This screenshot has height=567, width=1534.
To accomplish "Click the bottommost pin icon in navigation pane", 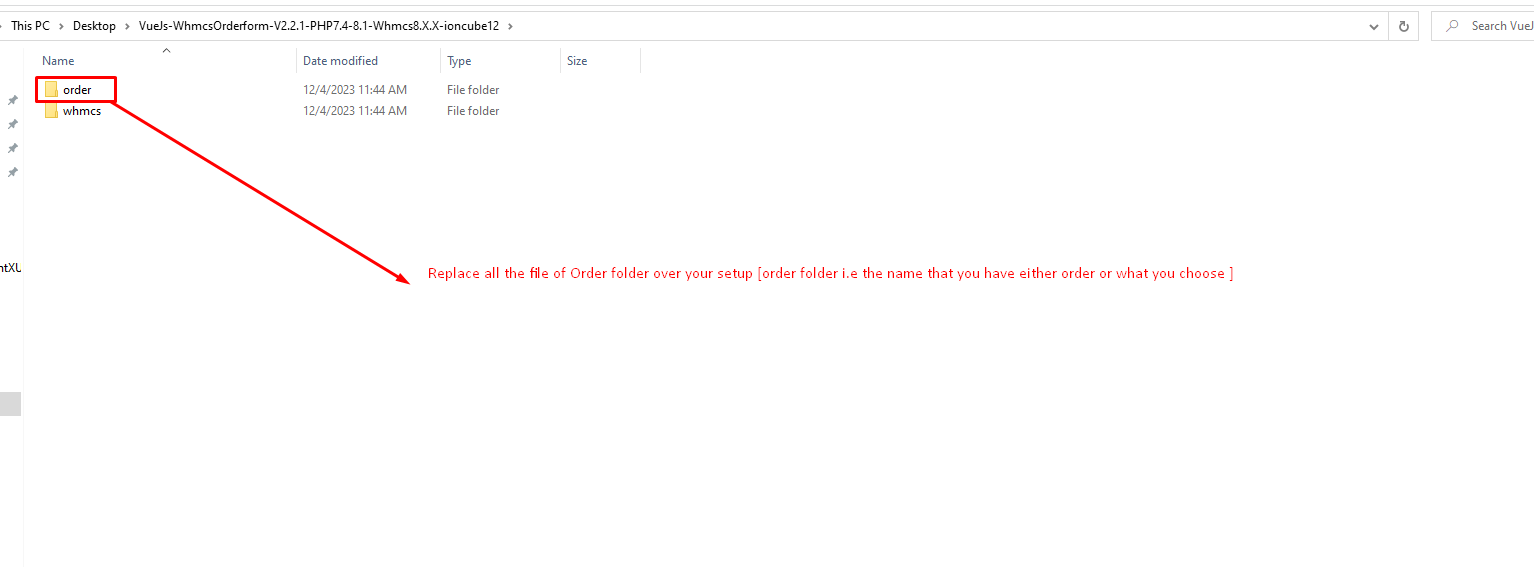I will tap(13, 172).
